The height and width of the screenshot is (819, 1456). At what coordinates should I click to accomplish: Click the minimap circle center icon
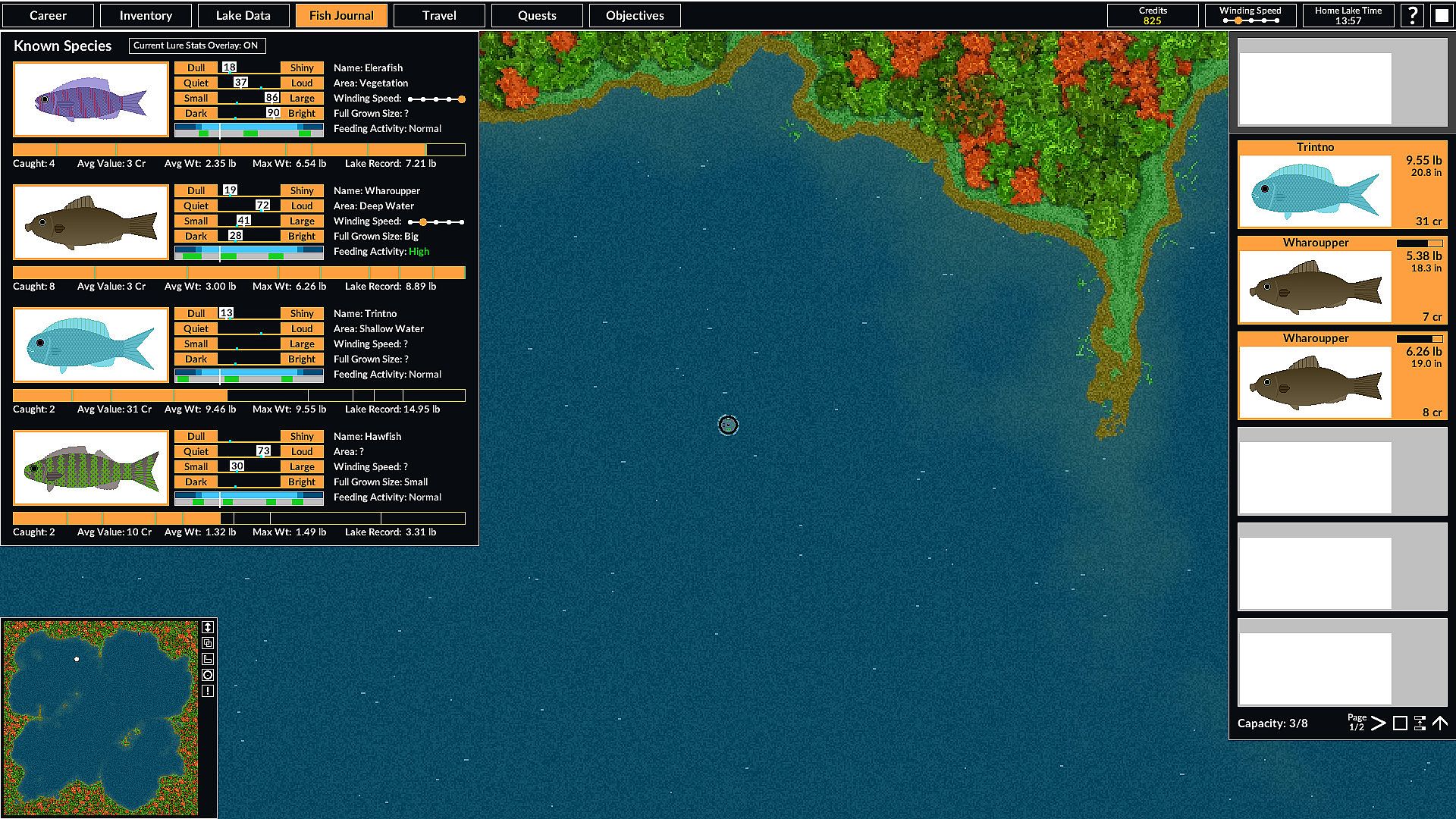coord(208,675)
